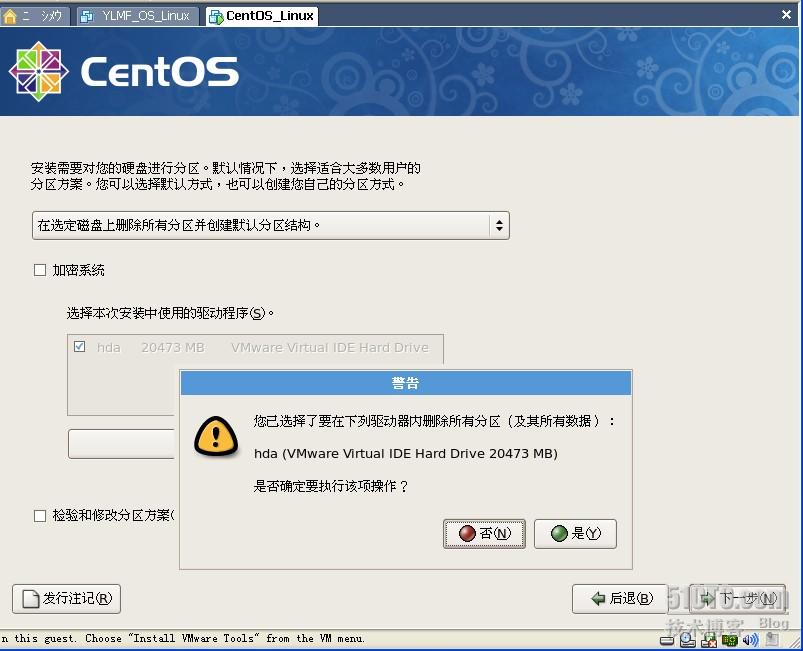
Task: Confirm with the 是(Y) button
Action: [575, 534]
